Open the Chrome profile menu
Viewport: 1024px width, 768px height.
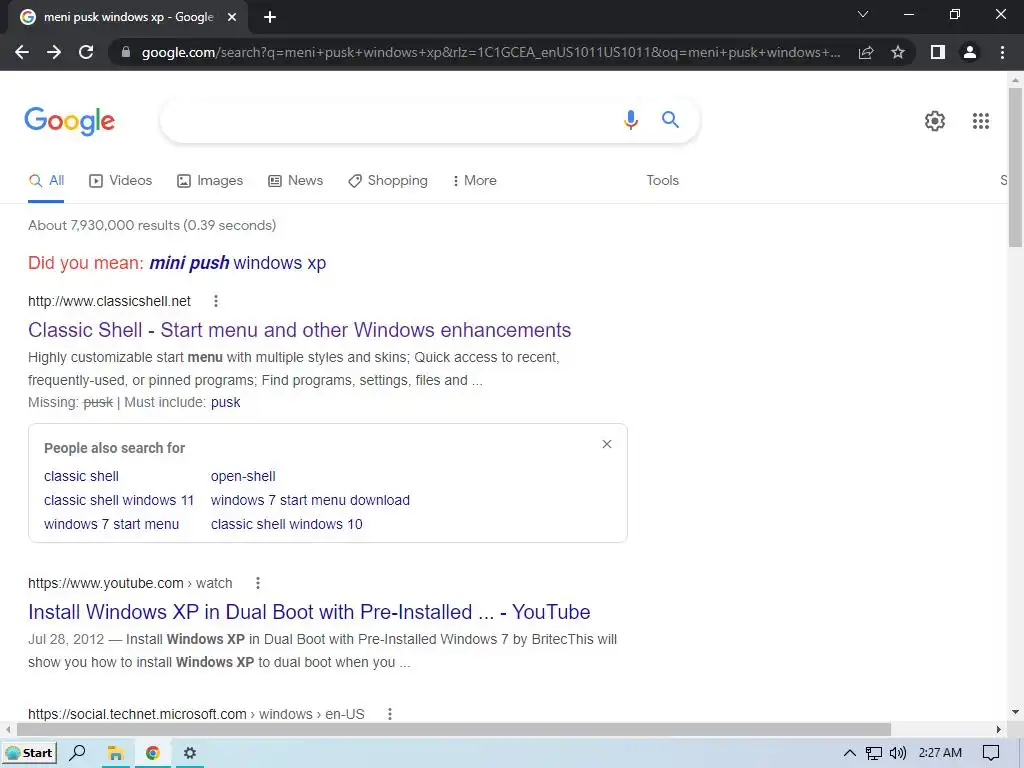pyautogui.click(x=970, y=52)
